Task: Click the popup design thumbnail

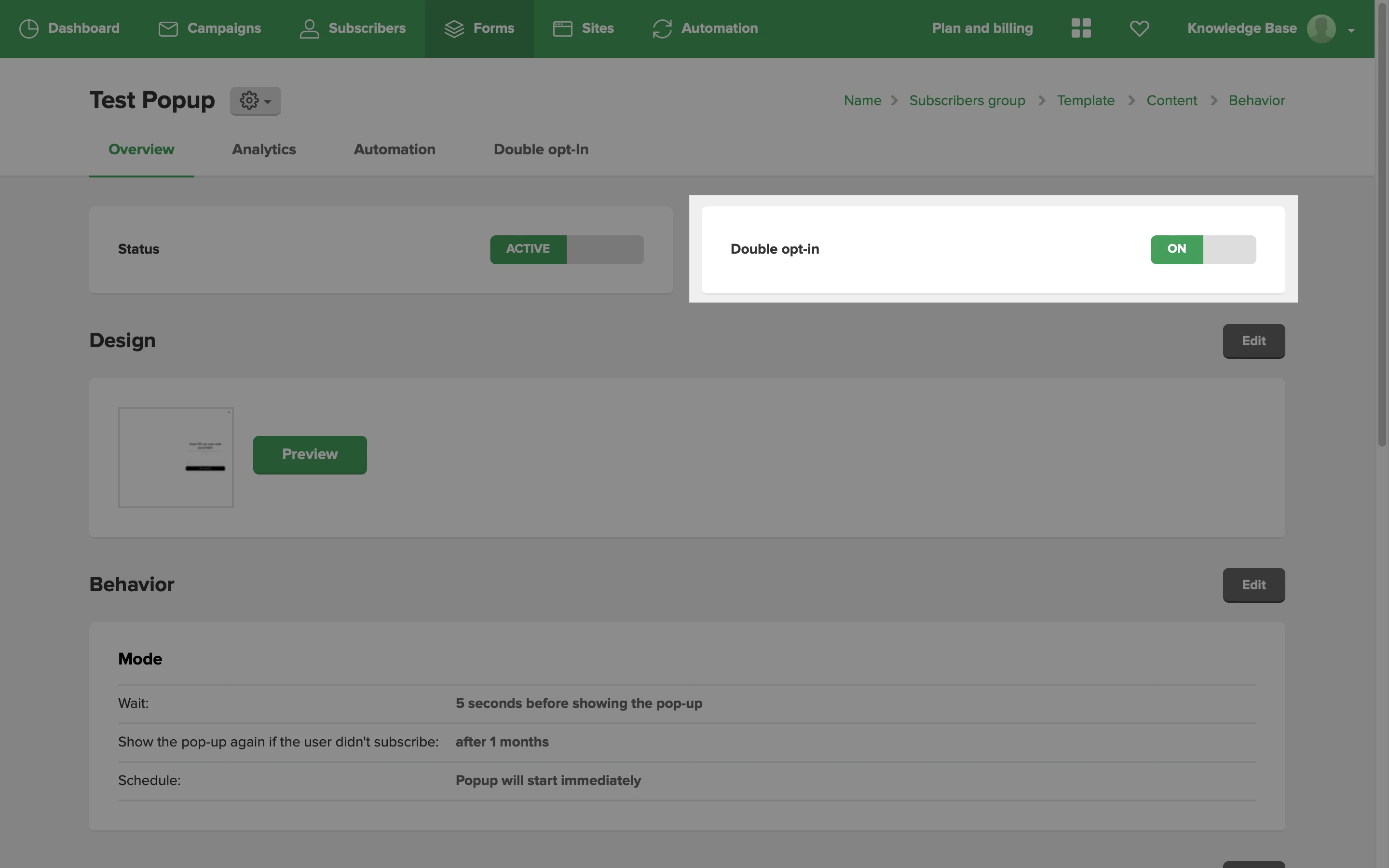Action: coord(176,457)
